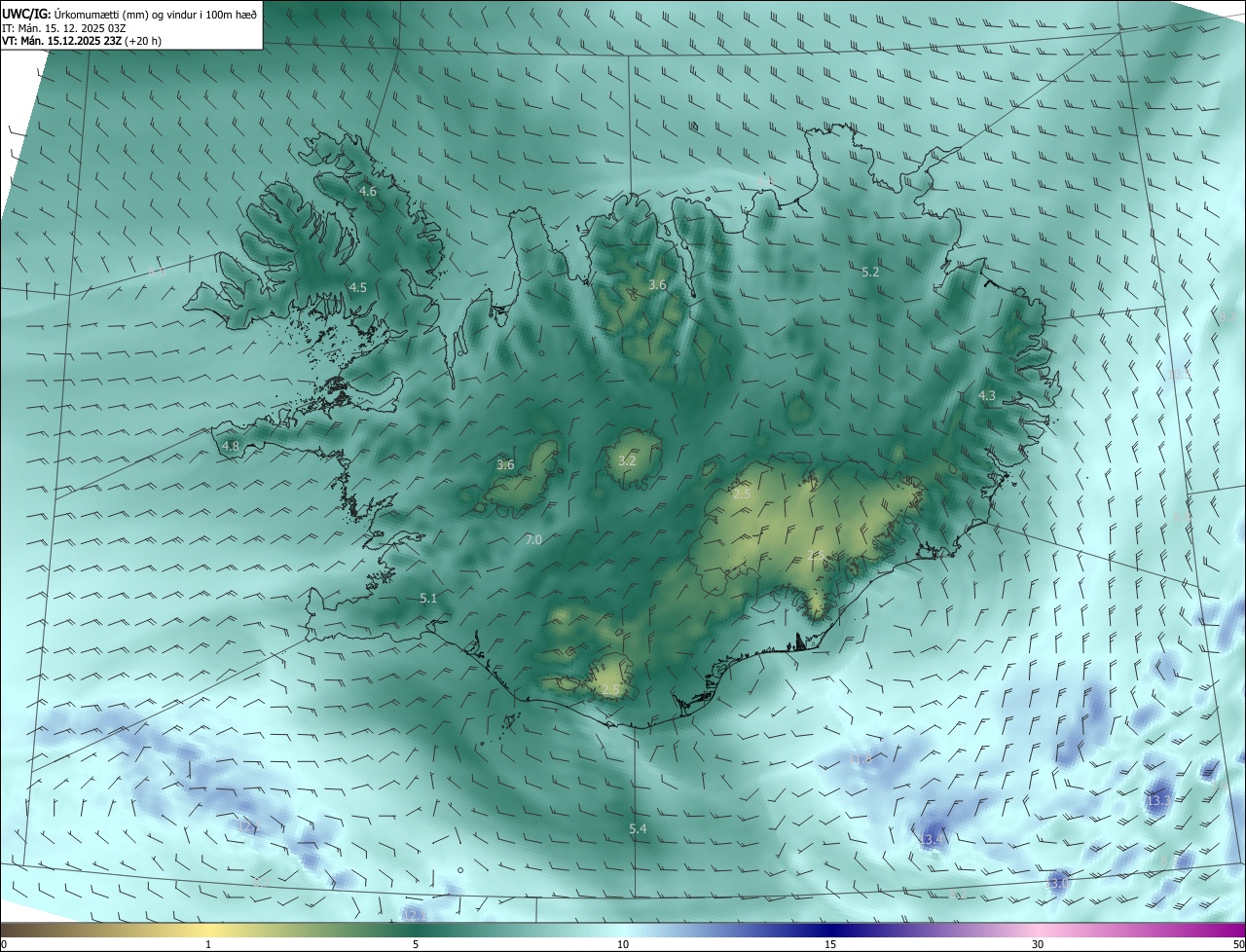Click the 3.2 value over the glacier
The image size is (1246, 952).
(627, 460)
